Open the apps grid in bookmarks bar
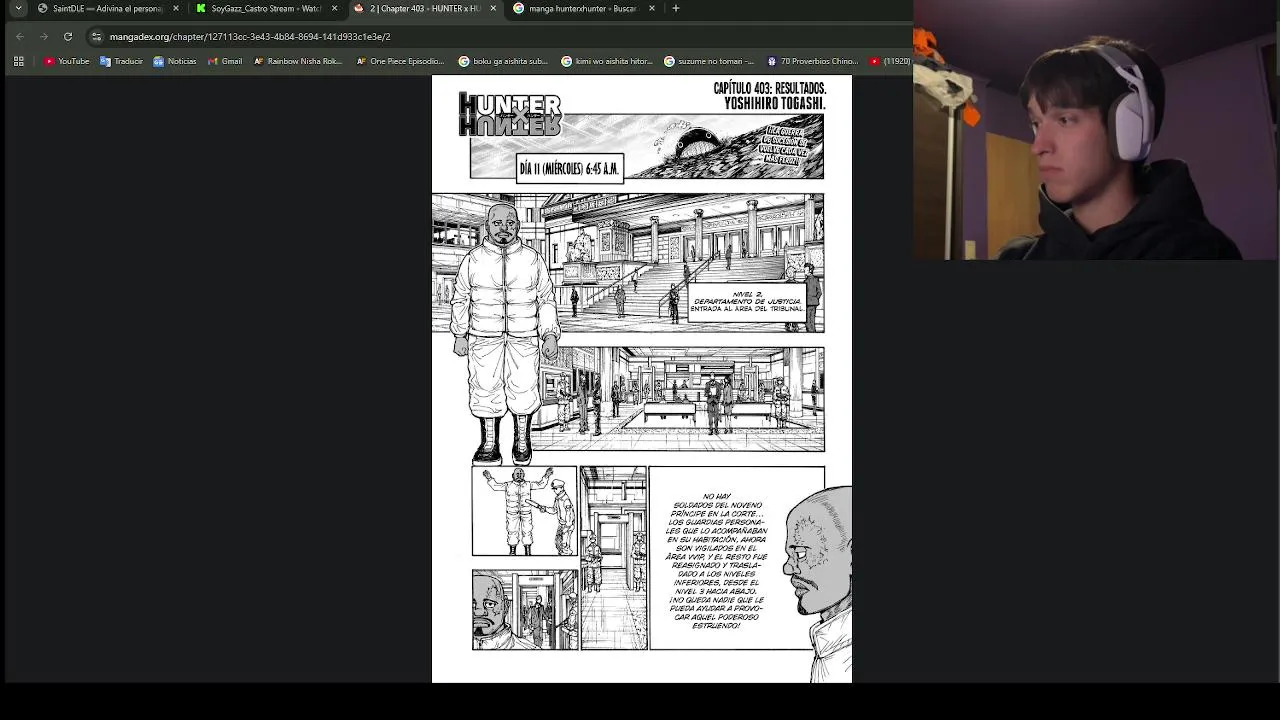 (18, 61)
